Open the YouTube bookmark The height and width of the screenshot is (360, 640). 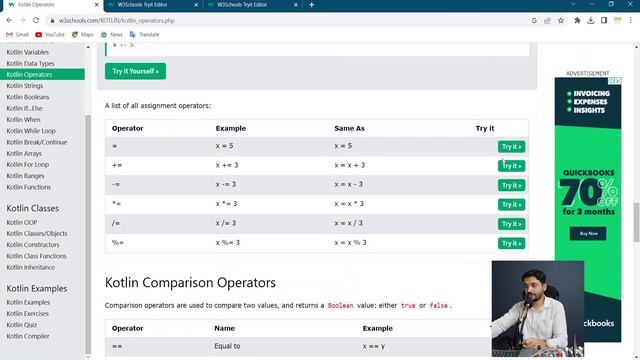coord(50,35)
